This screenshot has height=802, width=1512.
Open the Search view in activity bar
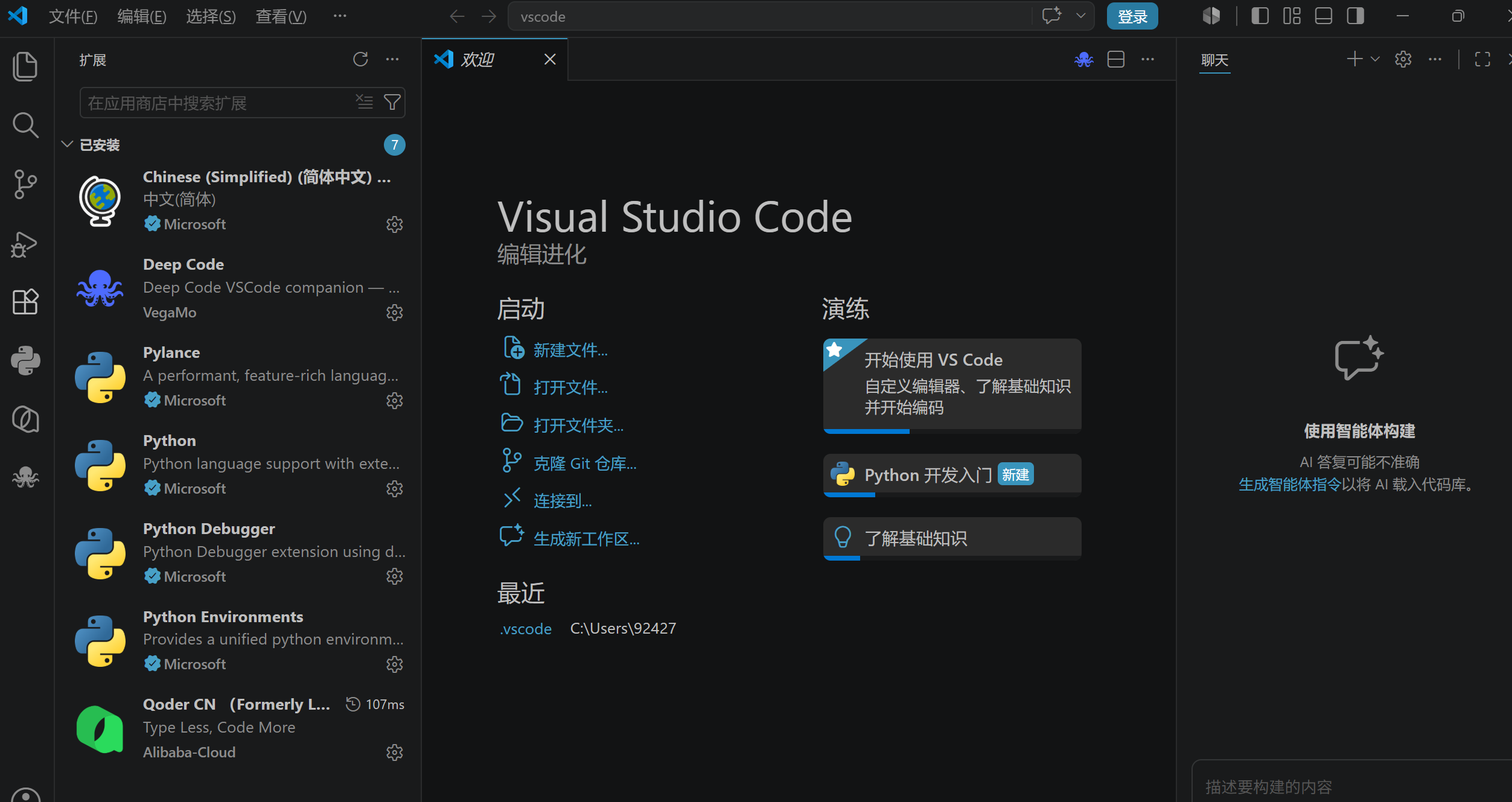tap(25, 125)
